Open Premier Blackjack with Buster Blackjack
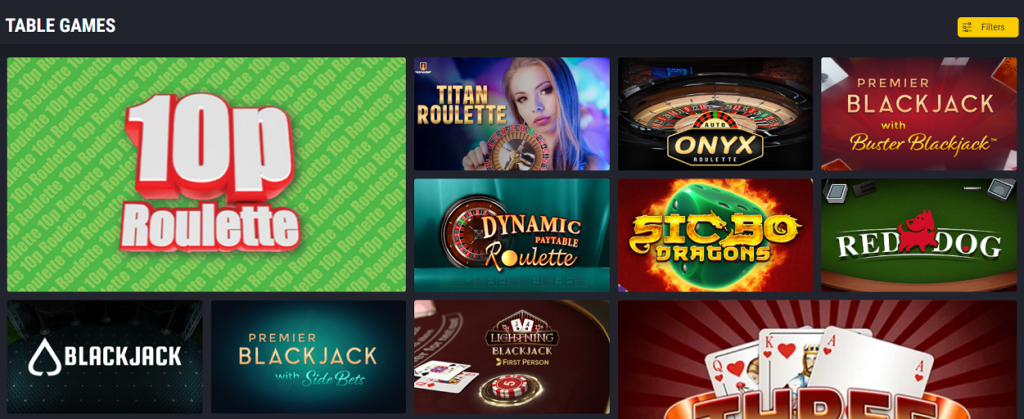 (919, 114)
